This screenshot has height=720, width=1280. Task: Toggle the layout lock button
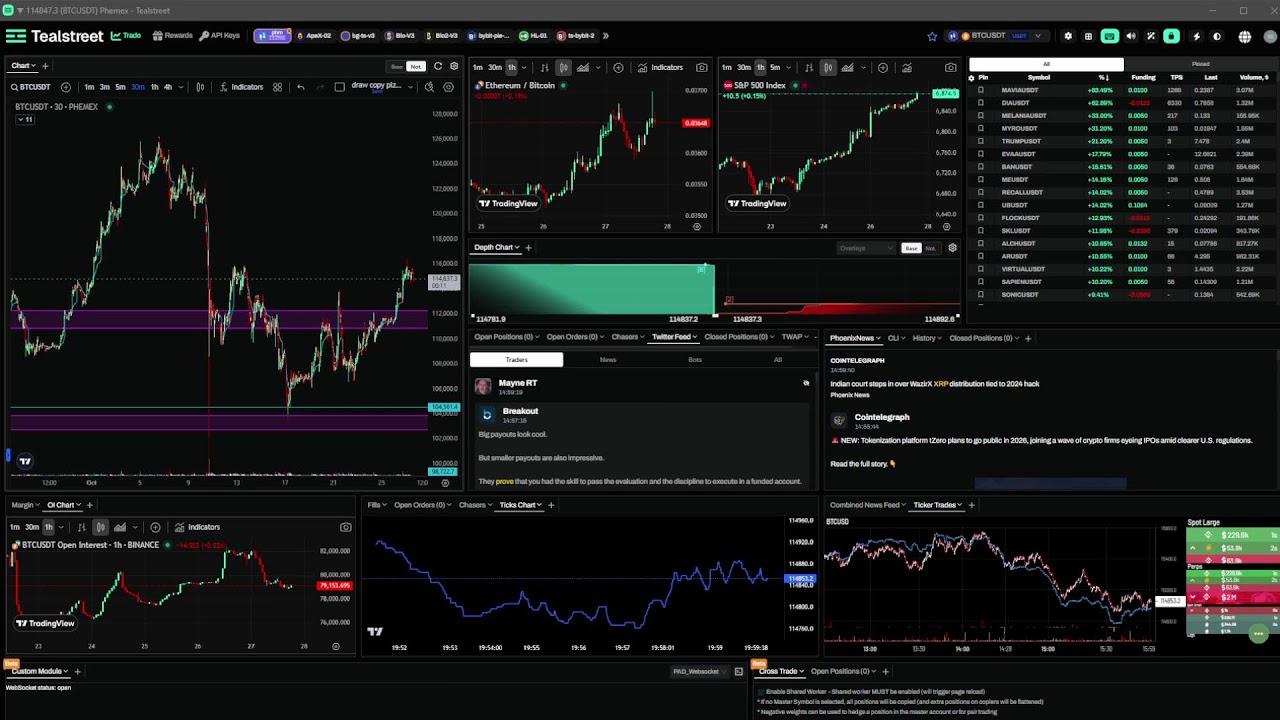pyautogui.click(x=1171, y=36)
